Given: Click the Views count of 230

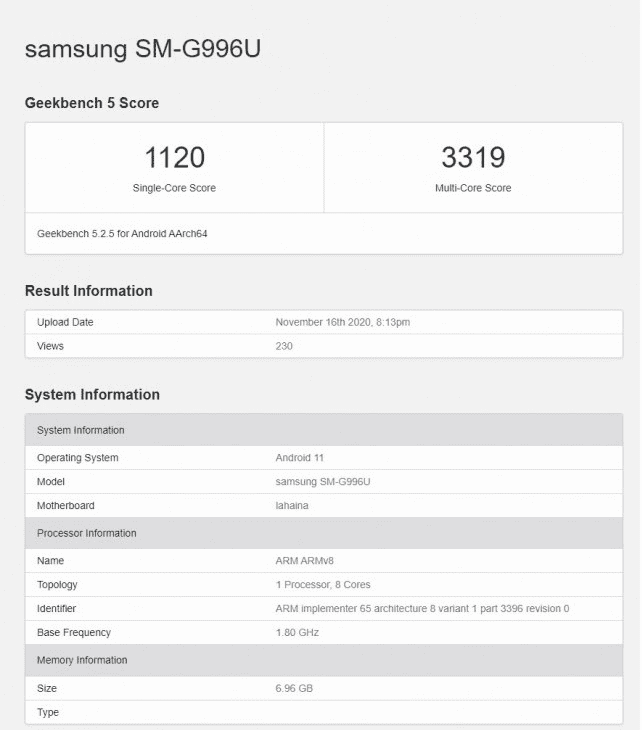Looking at the screenshot, I should (284, 346).
